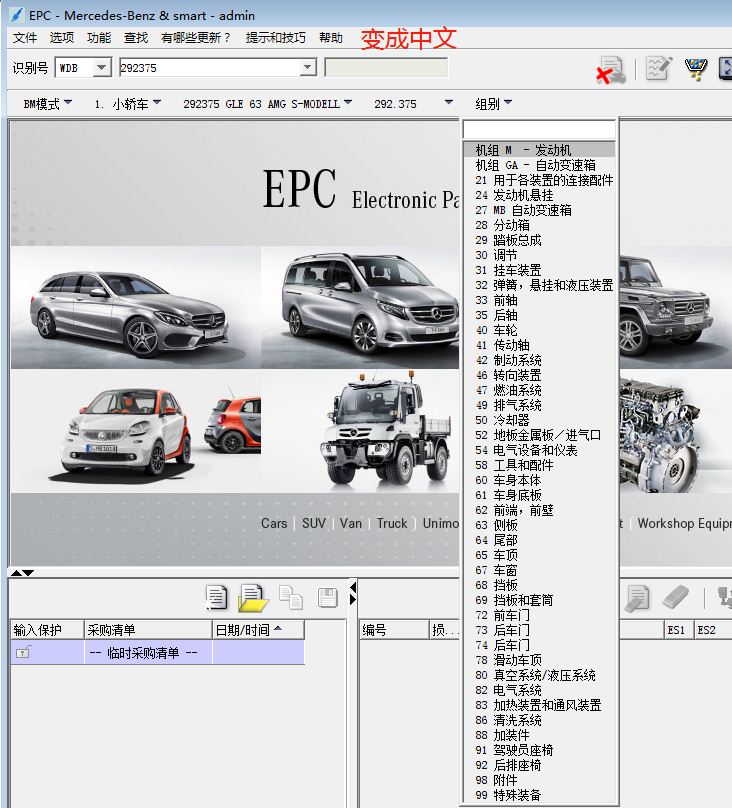The height and width of the screenshot is (808, 732).
Task: Click the 采购清单 column header
Action: pos(148,630)
